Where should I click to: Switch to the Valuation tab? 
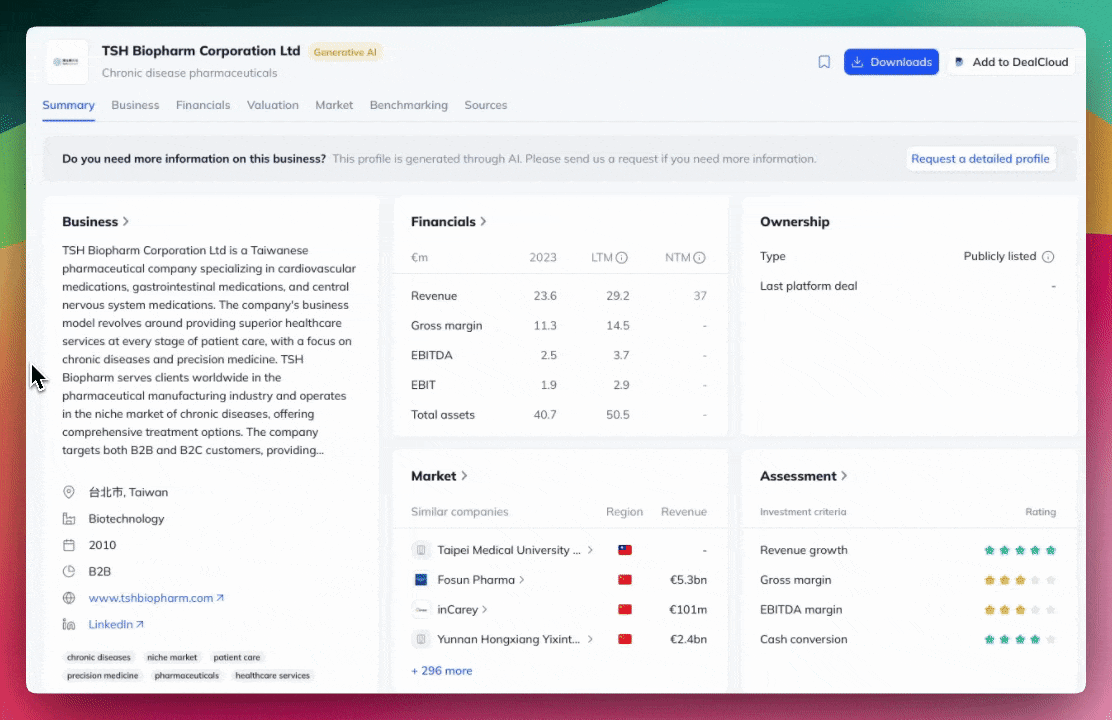point(272,105)
